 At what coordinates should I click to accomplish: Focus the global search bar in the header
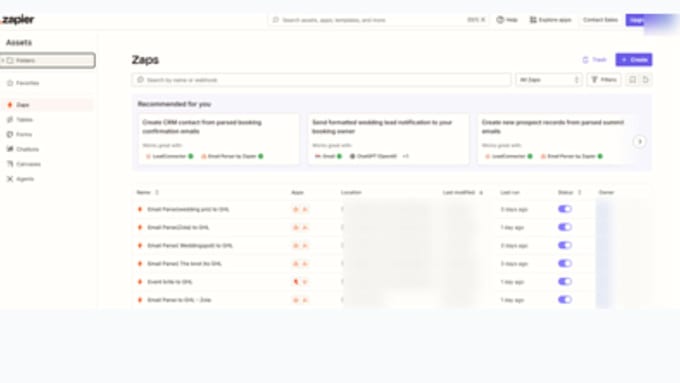(378, 20)
